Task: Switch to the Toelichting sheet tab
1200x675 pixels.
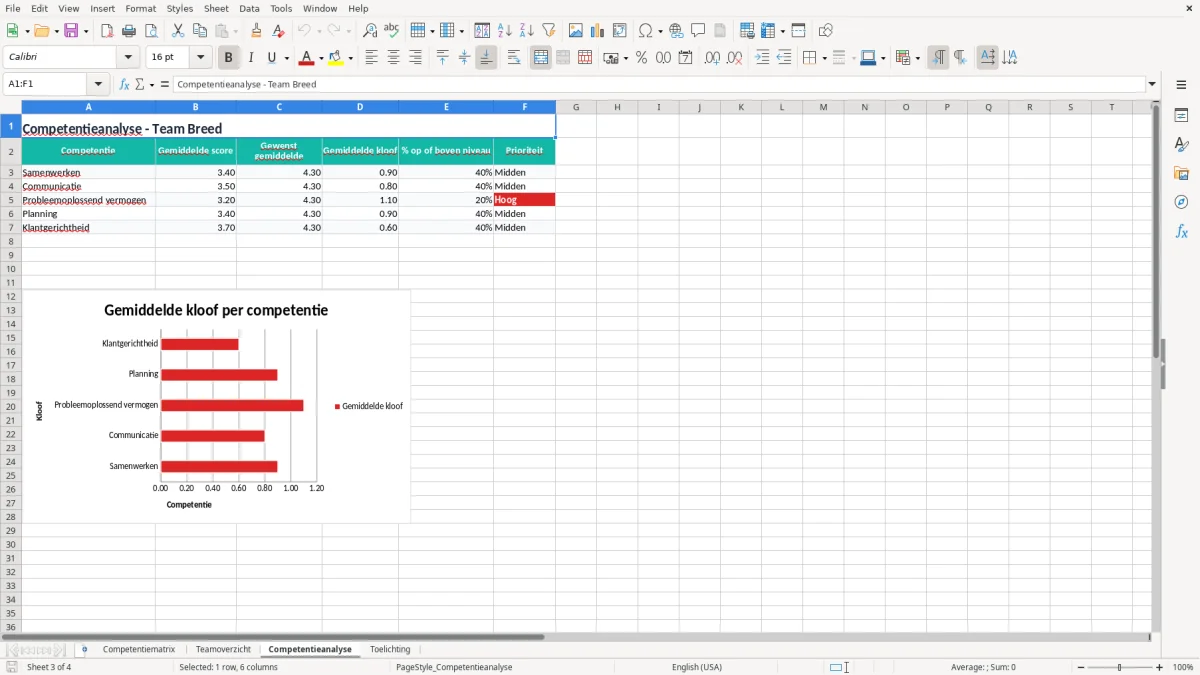Action: [390, 649]
